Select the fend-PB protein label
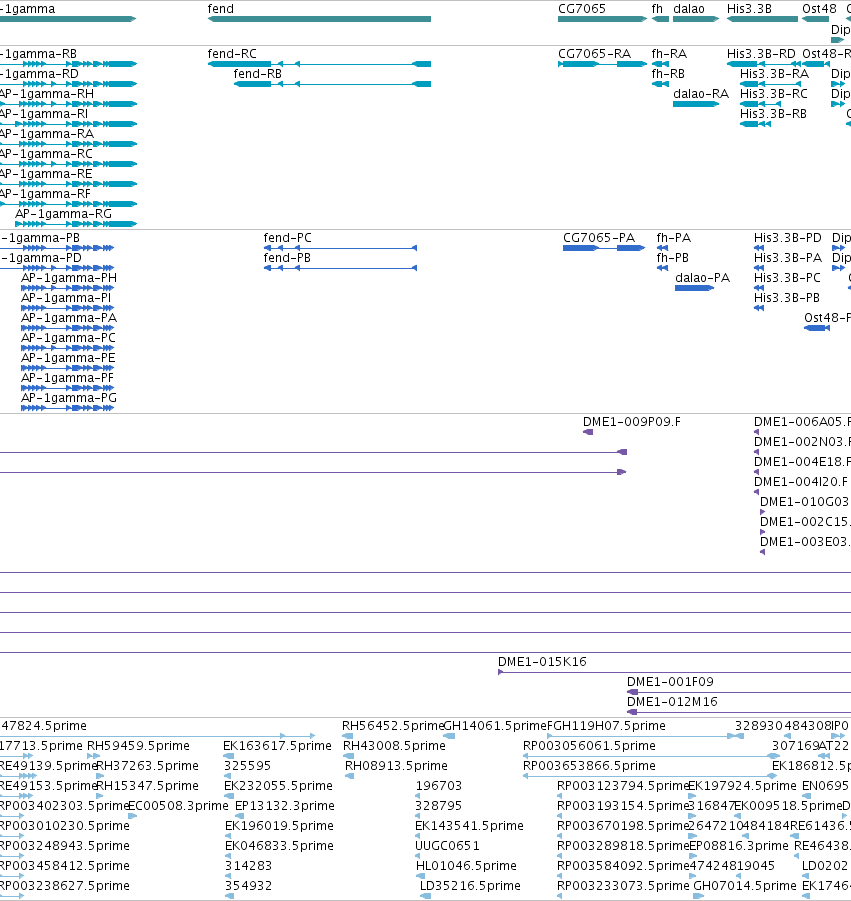The width and height of the screenshot is (851, 901). coord(287,258)
